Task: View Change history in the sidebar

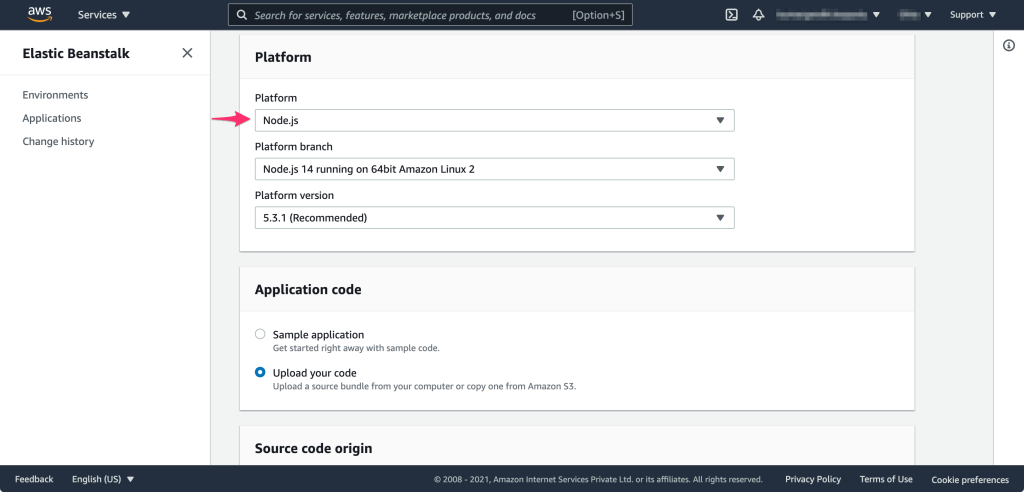Action: pos(58,141)
